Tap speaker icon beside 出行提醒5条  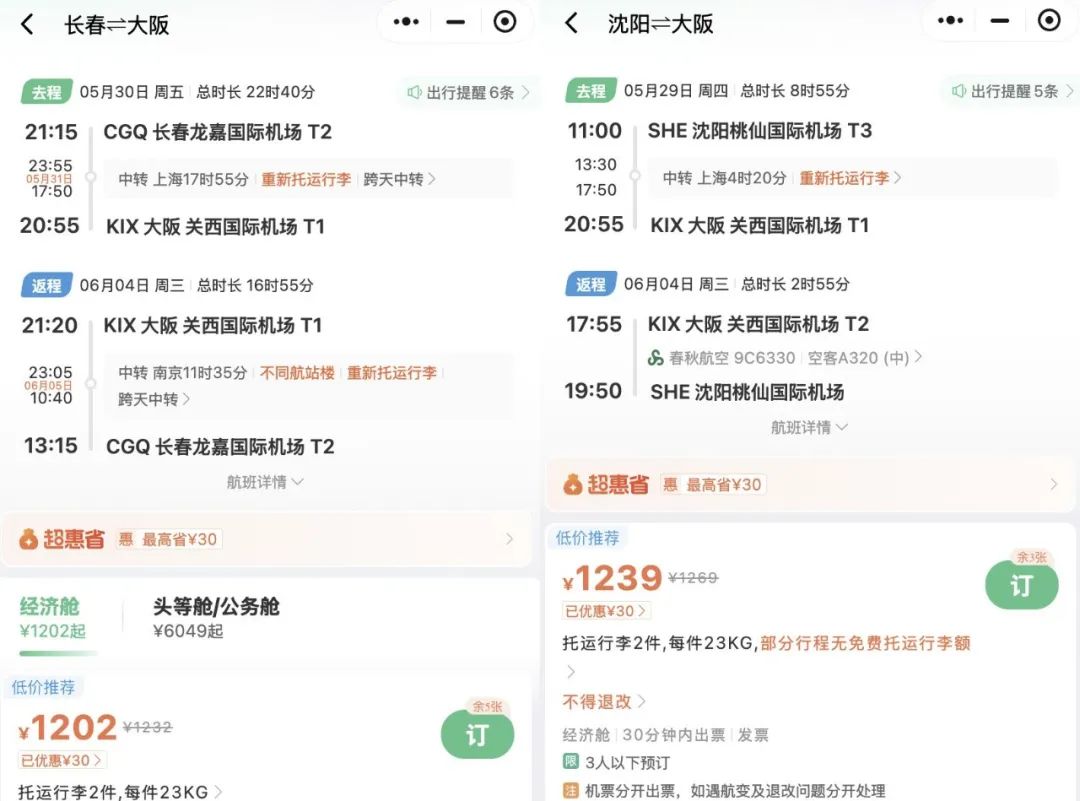tap(958, 91)
